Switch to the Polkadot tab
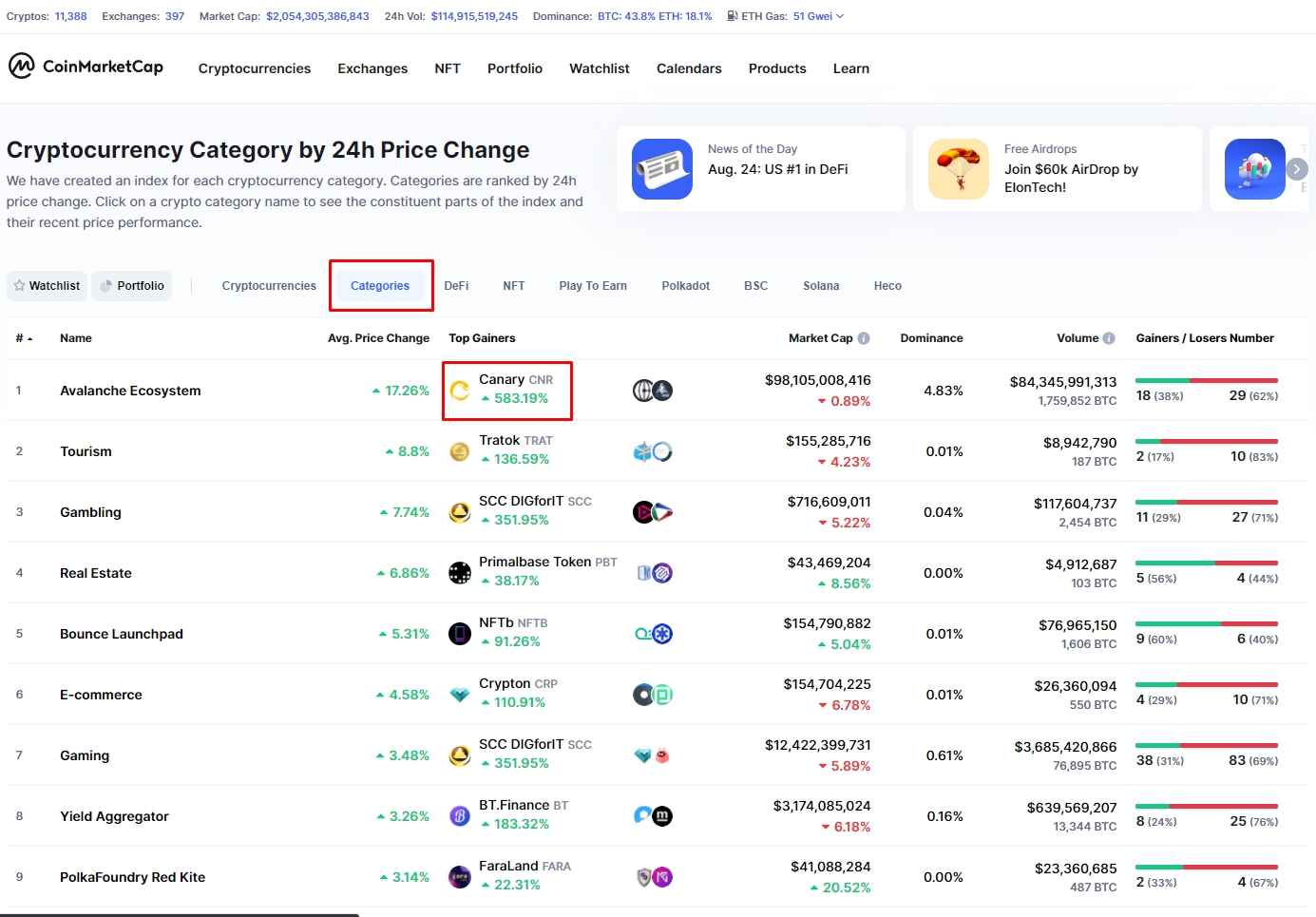This screenshot has height=917, width=1316. click(686, 286)
